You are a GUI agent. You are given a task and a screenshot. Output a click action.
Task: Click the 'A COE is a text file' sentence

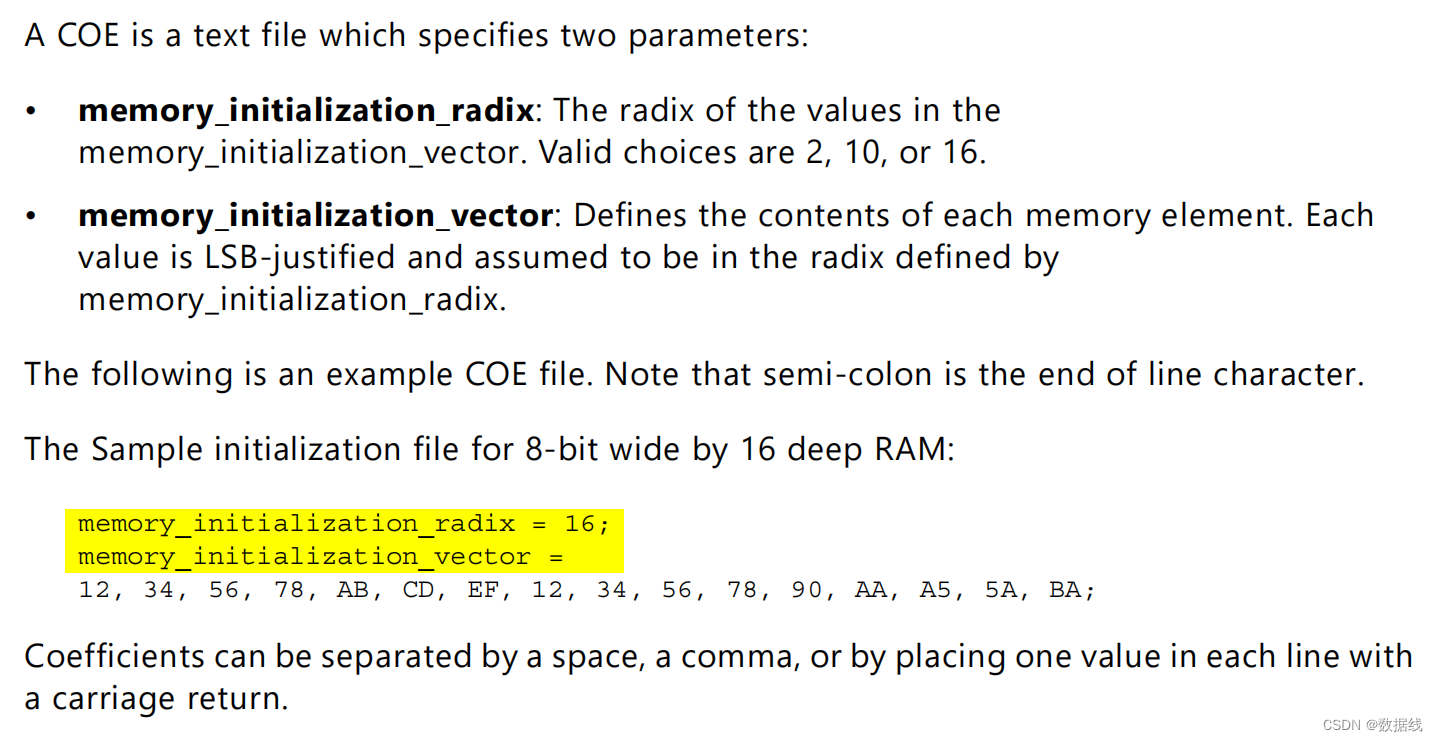pos(415,36)
